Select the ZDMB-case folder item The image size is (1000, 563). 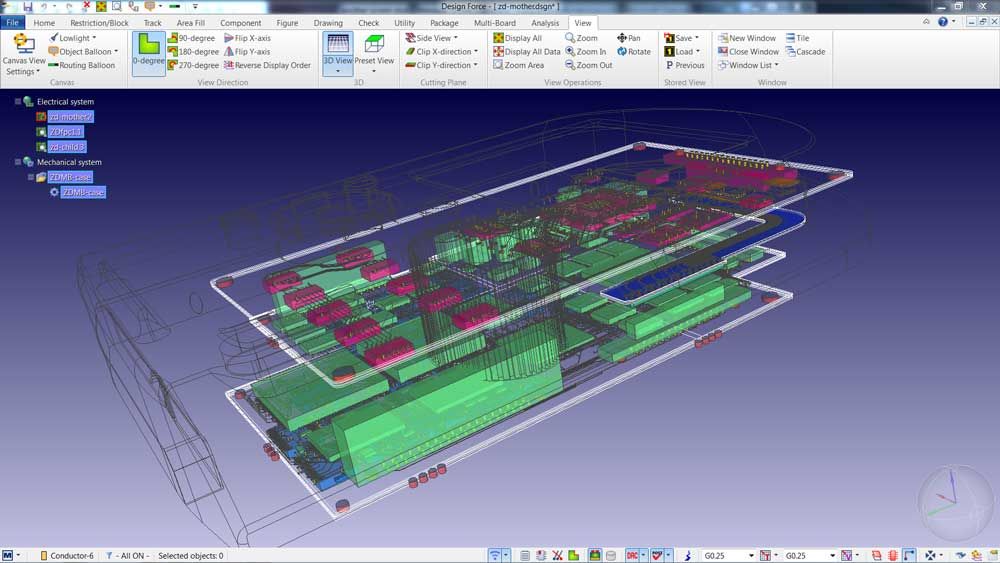point(70,177)
